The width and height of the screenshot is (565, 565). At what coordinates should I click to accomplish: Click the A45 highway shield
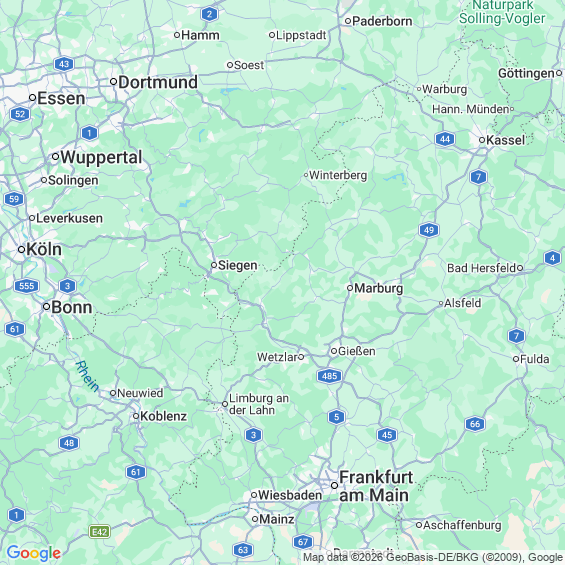(x=387, y=435)
